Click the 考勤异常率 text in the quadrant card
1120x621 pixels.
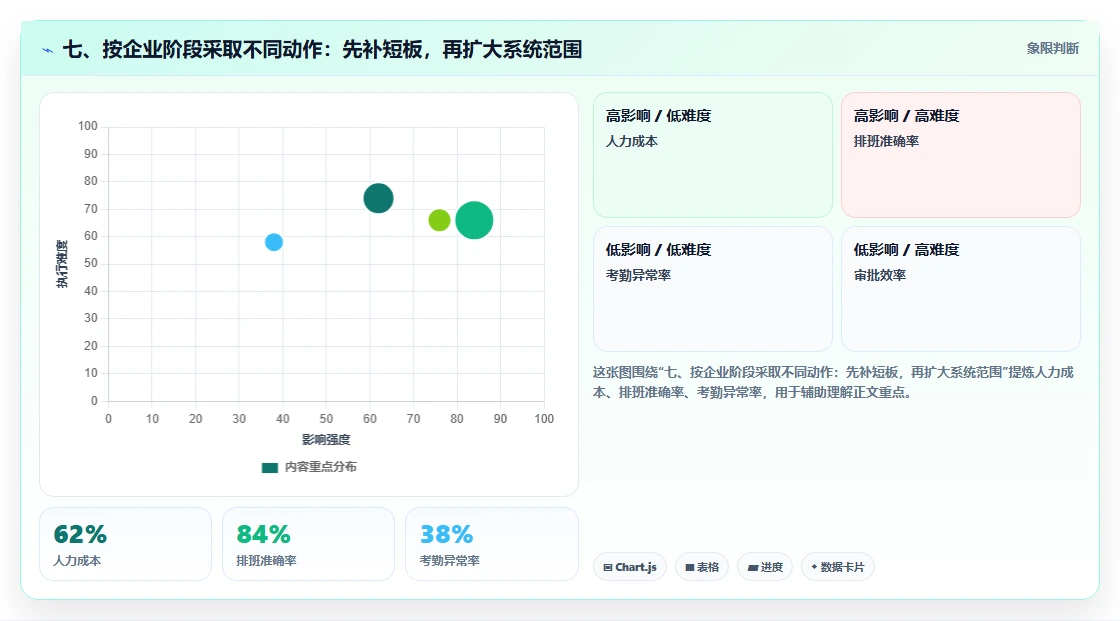(x=638, y=275)
